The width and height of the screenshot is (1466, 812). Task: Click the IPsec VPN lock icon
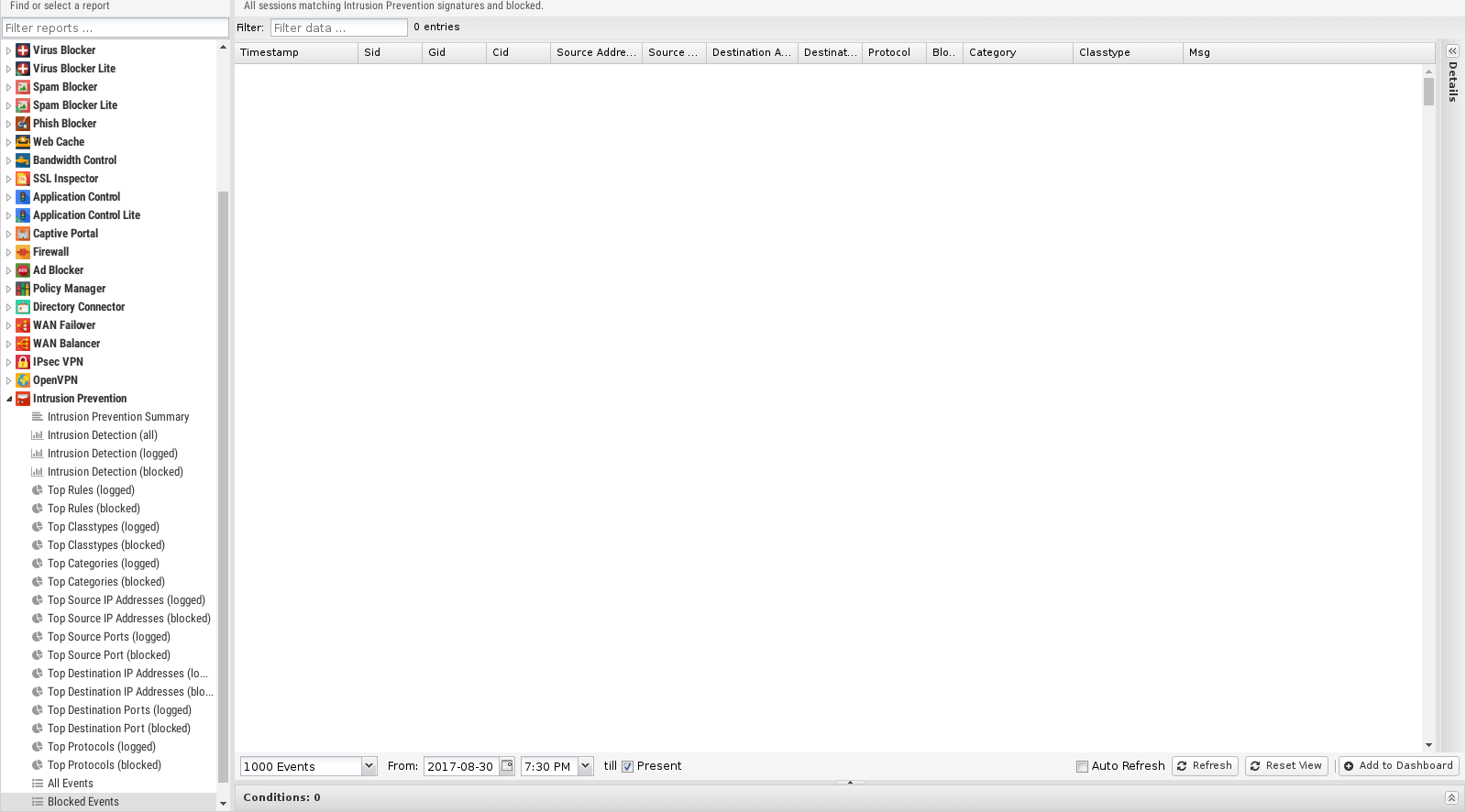(x=23, y=362)
